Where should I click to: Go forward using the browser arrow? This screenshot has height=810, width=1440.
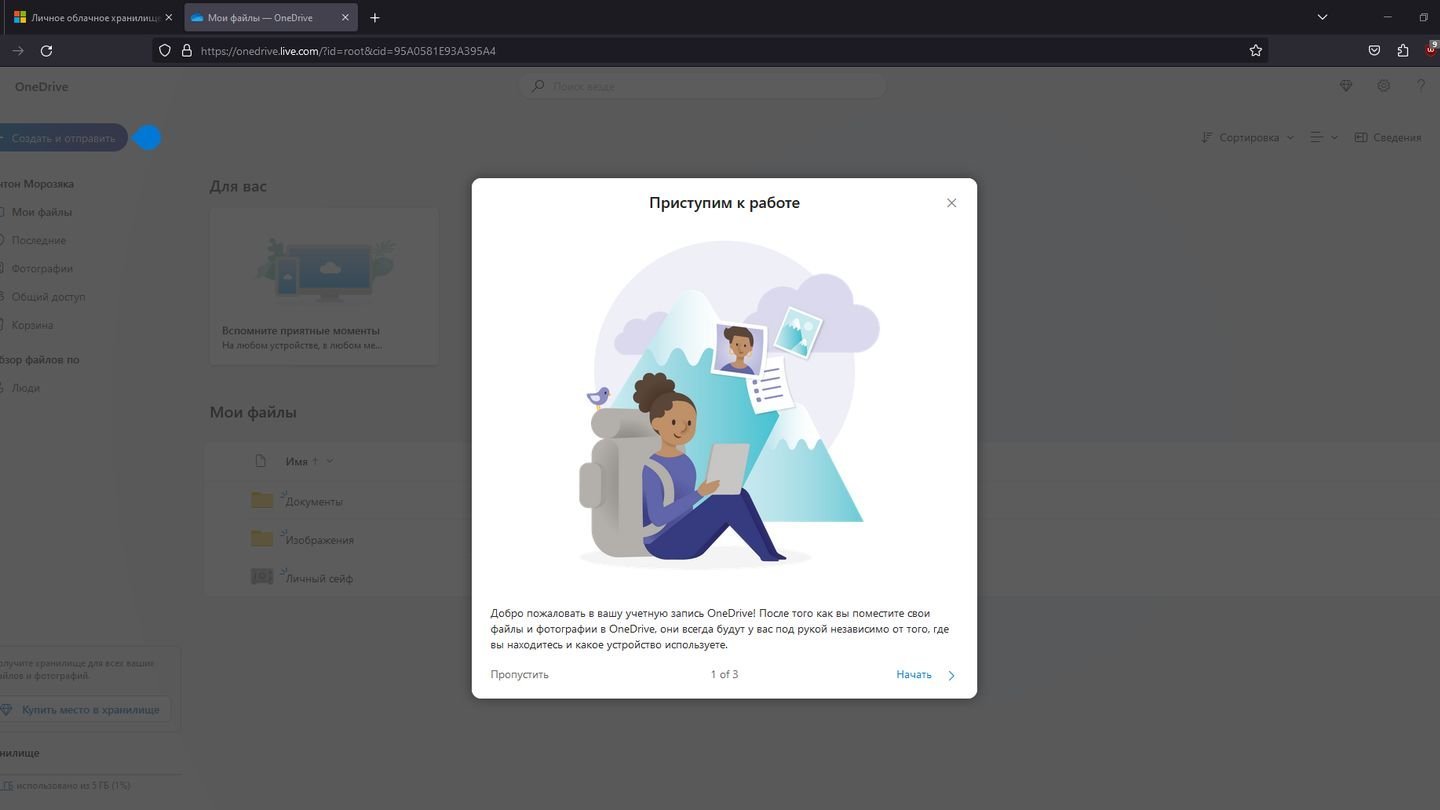pyautogui.click(x=18, y=51)
